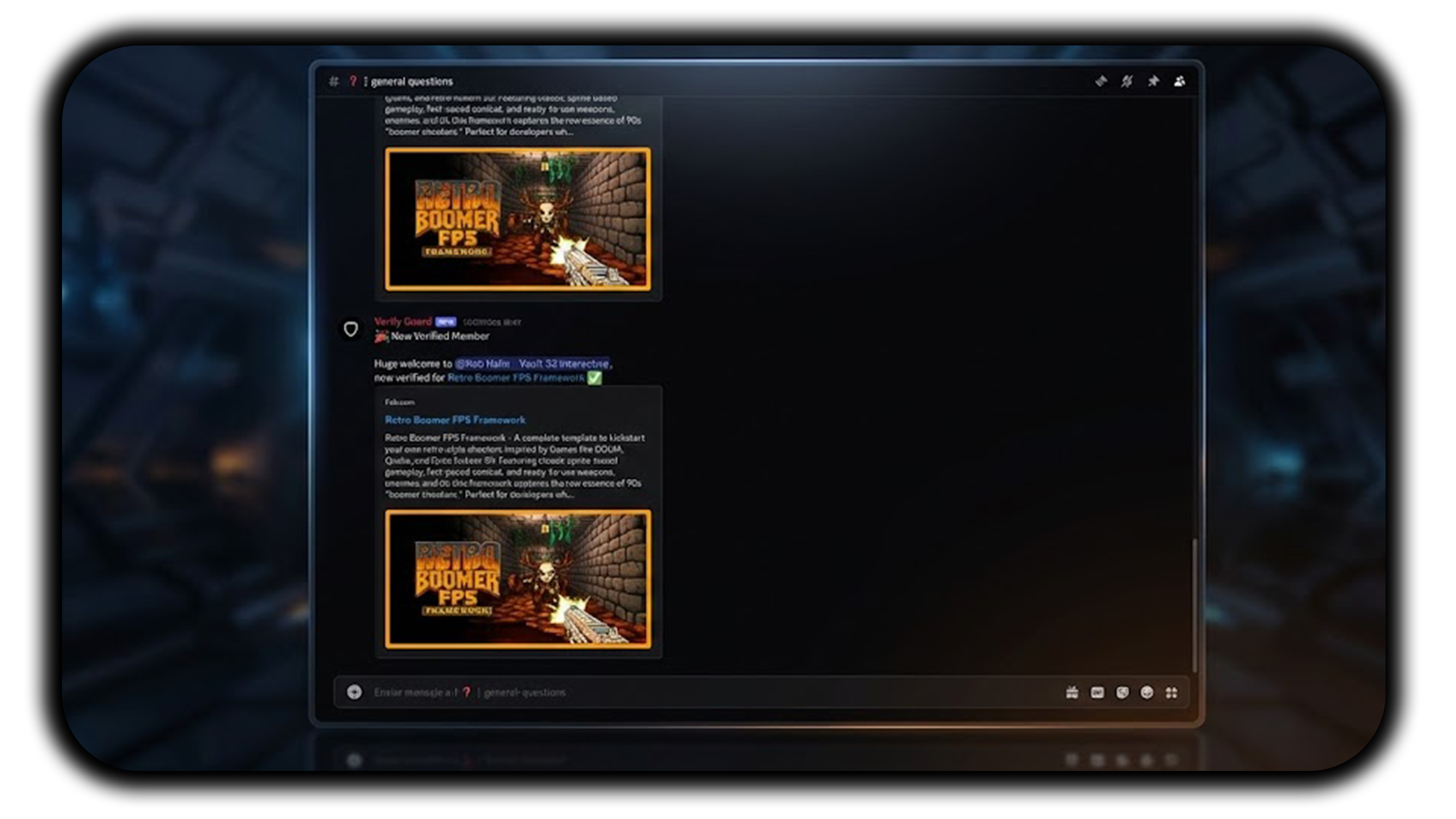
Task: Open the Retro Boomer FPS Framework embed title
Action: (455, 420)
